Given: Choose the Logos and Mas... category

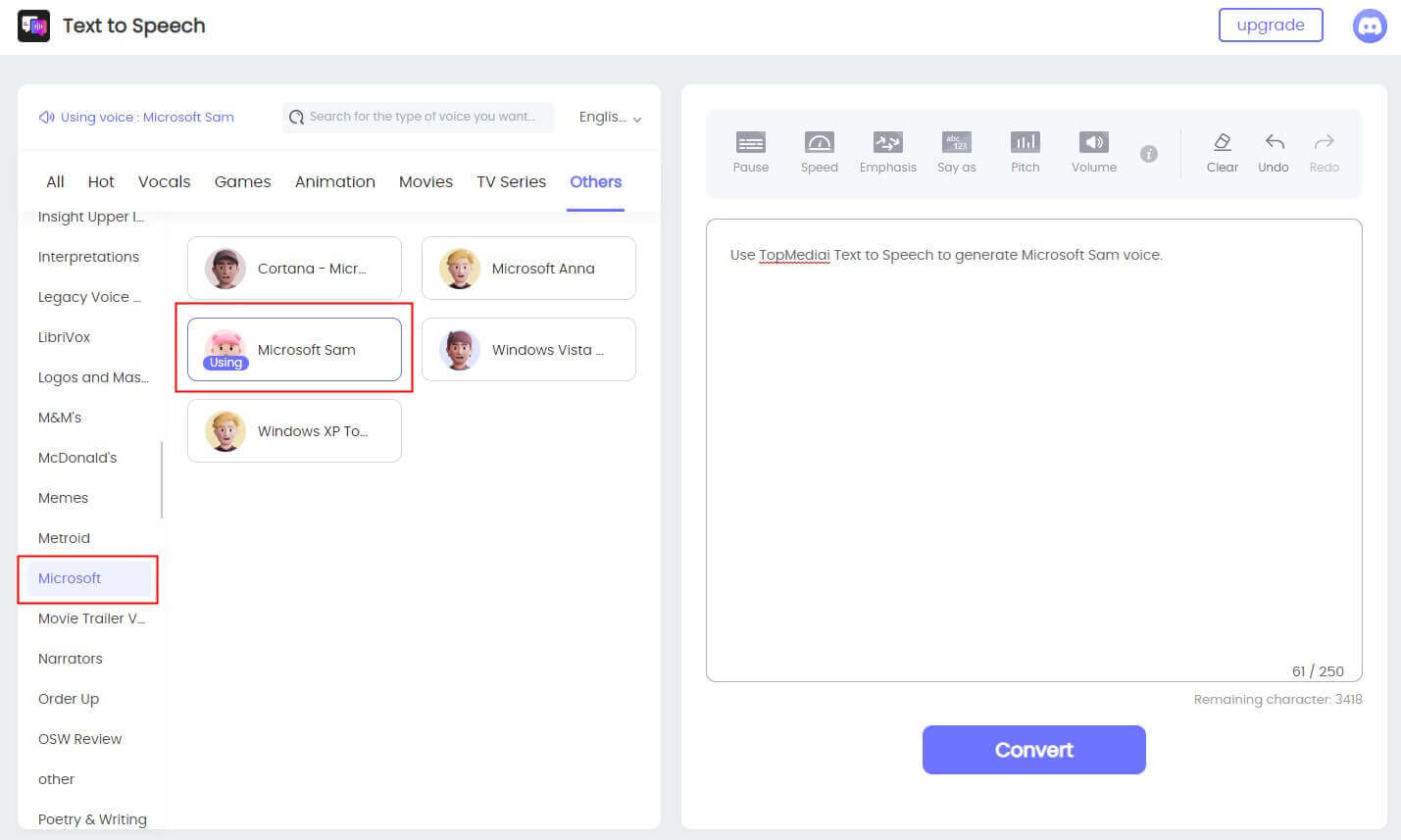Looking at the screenshot, I should tap(93, 377).
